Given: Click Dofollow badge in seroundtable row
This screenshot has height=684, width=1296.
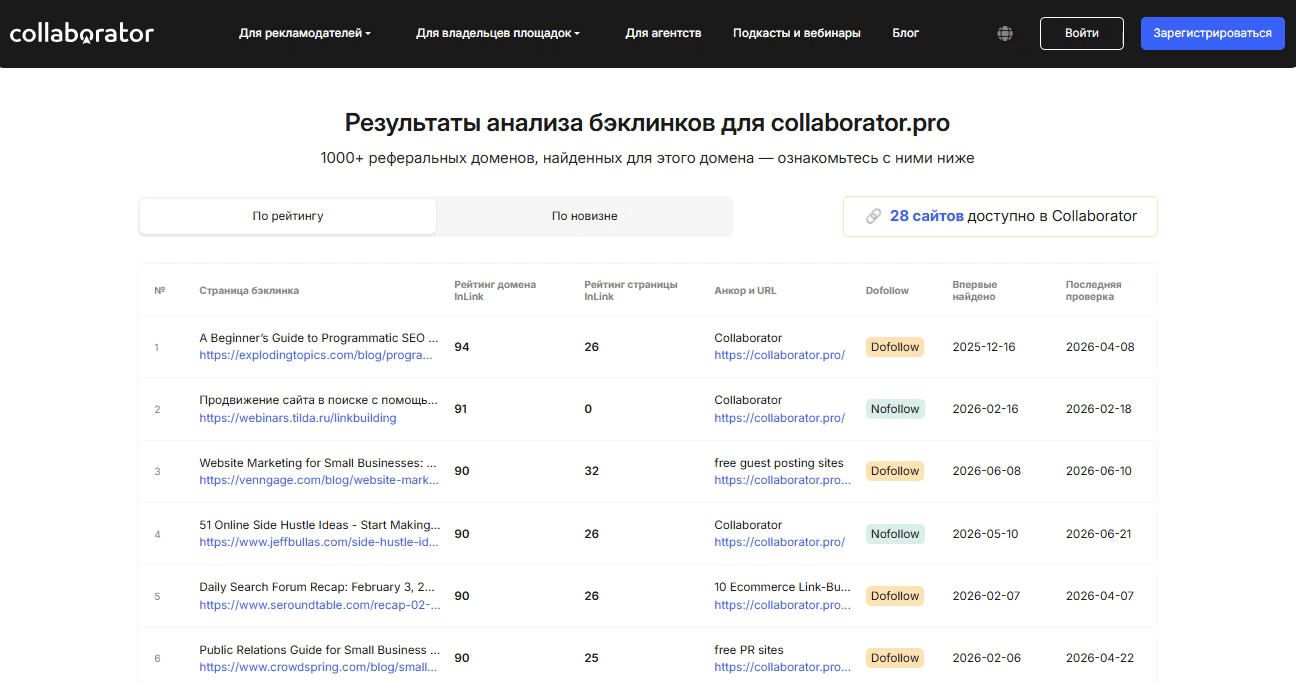Looking at the screenshot, I should [x=895, y=596].
